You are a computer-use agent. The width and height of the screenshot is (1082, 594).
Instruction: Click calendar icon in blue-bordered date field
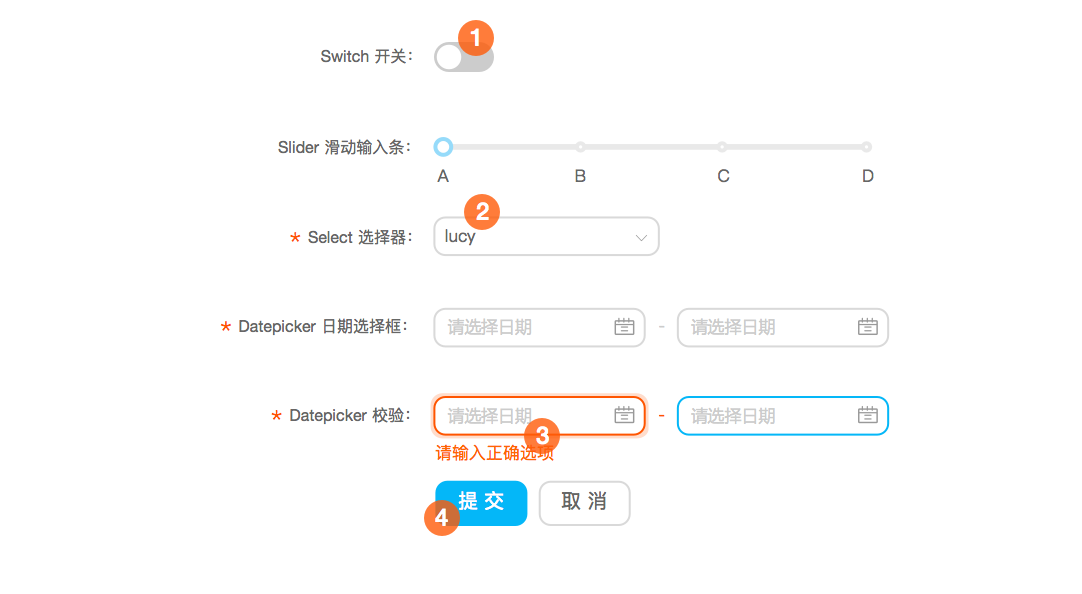[x=867, y=415]
